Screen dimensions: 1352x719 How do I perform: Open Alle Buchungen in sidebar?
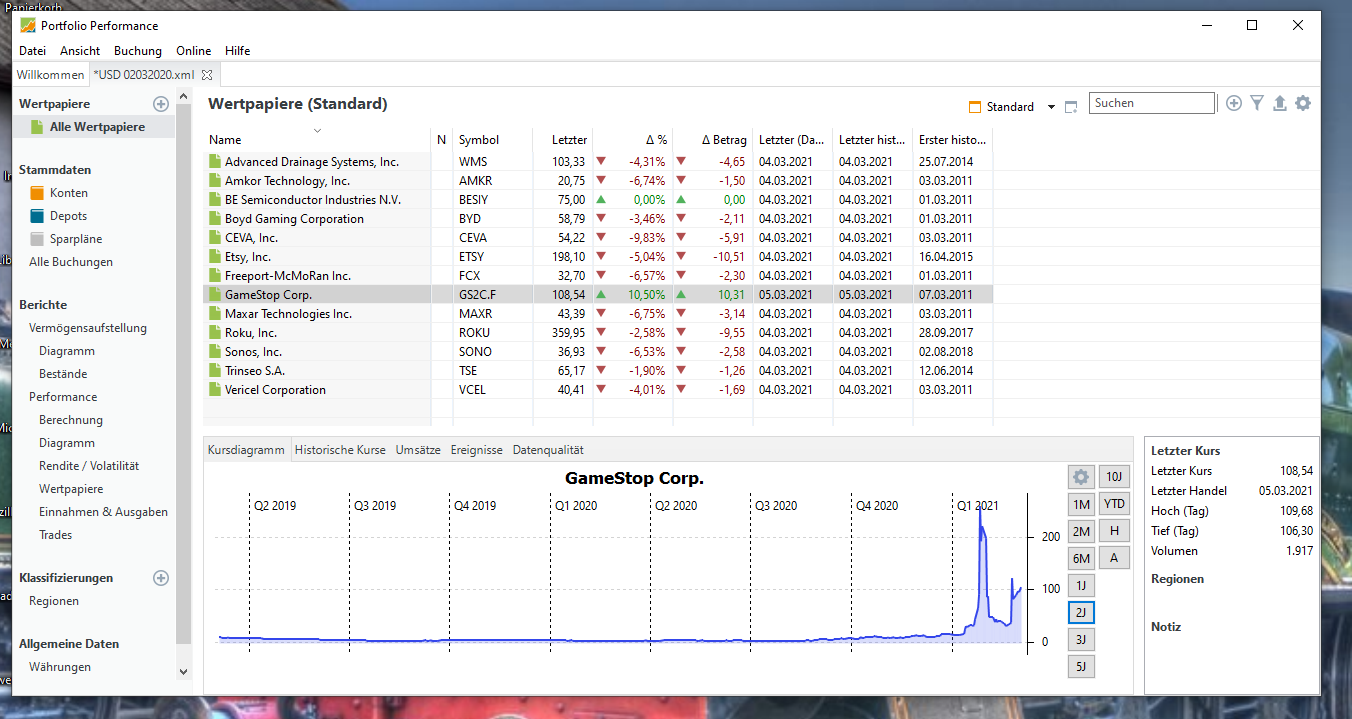coord(71,262)
